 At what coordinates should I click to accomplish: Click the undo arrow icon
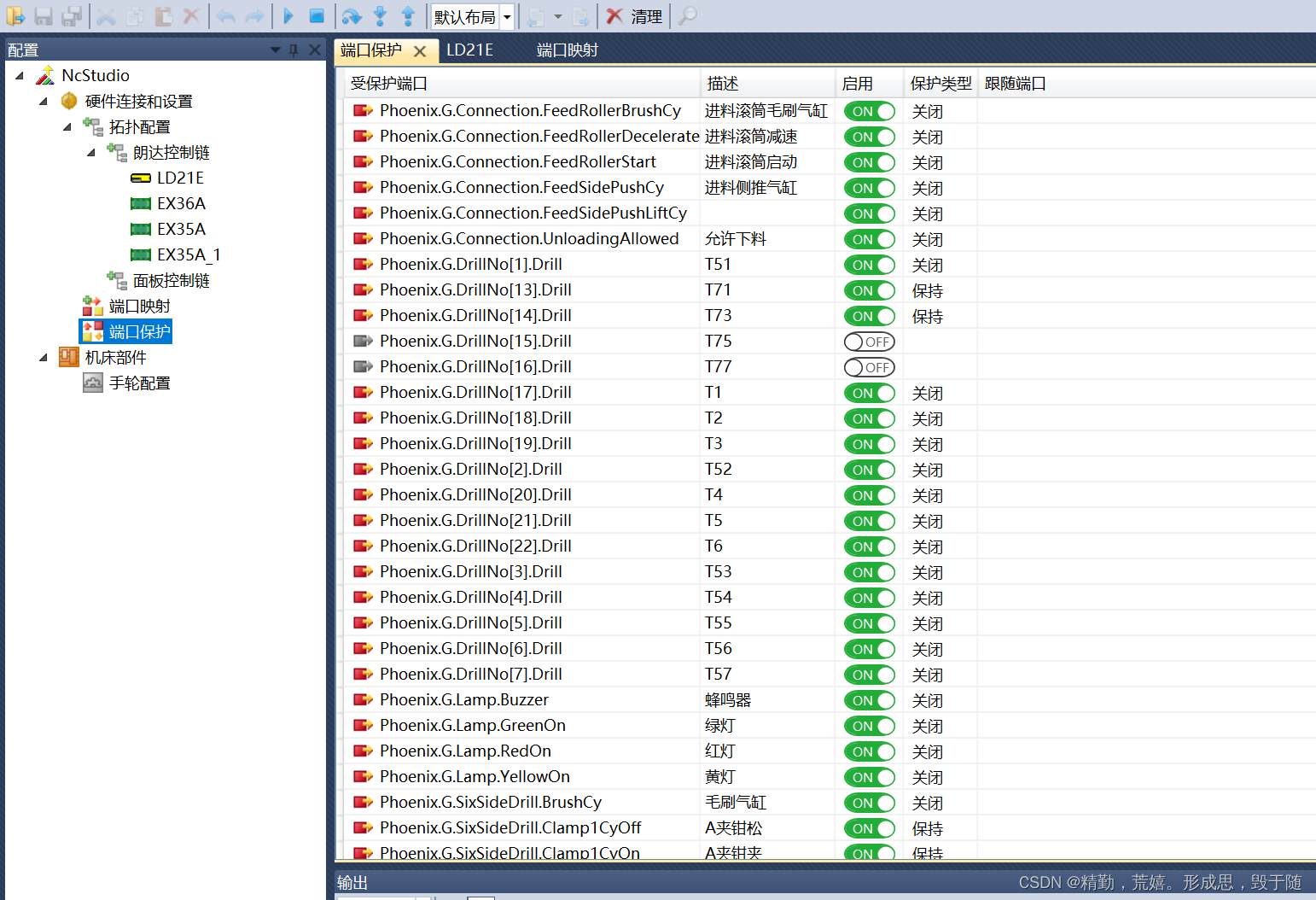[226, 15]
